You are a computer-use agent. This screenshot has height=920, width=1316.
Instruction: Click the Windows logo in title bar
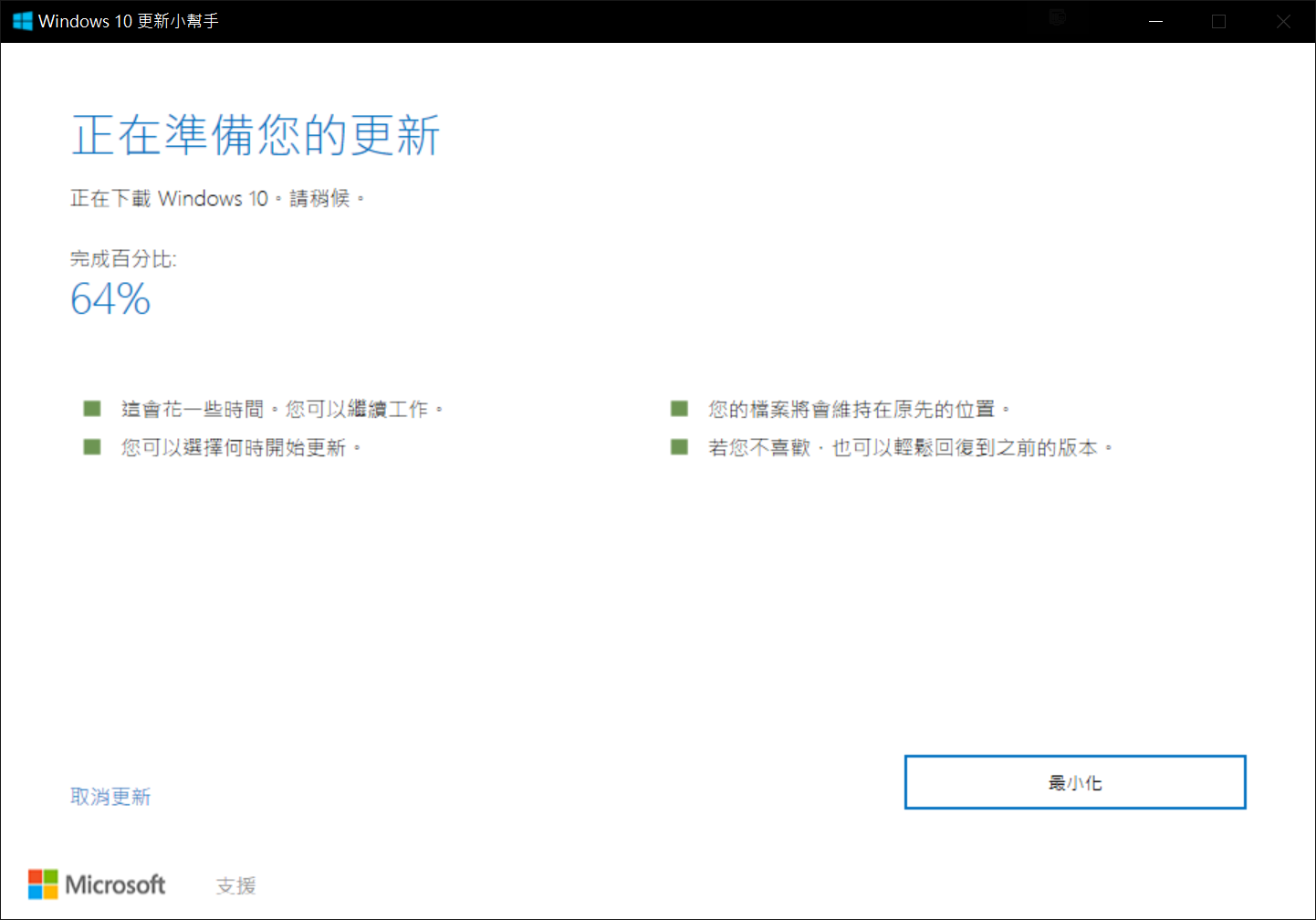point(22,21)
